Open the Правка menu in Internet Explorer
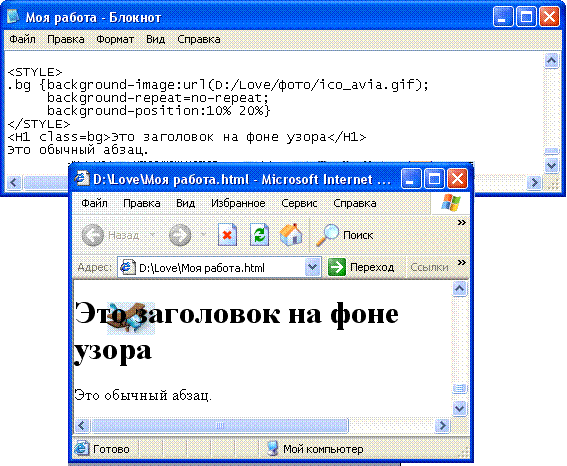 (142, 203)
